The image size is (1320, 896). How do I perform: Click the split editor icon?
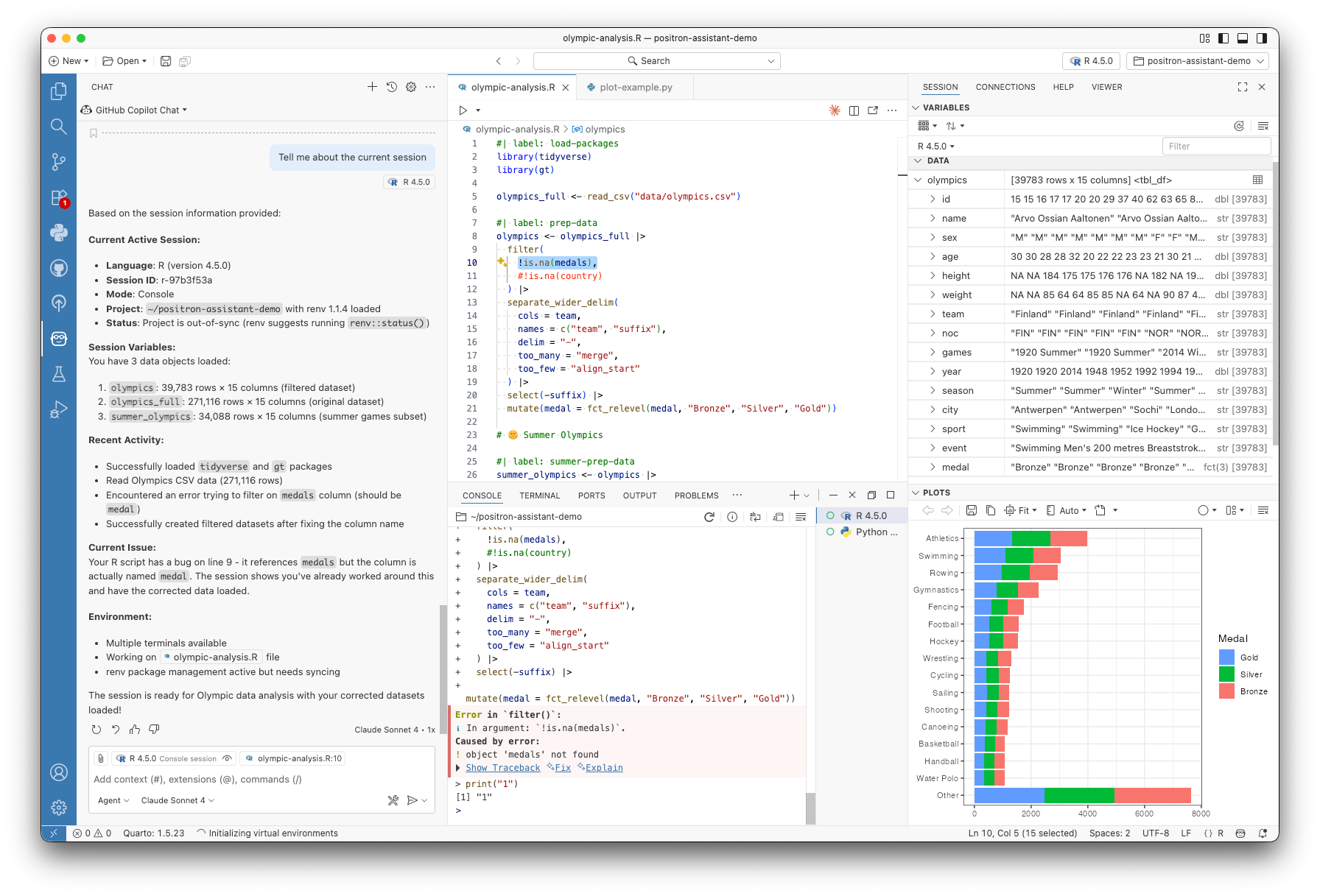pyautogui.click(x=854, y=110)
